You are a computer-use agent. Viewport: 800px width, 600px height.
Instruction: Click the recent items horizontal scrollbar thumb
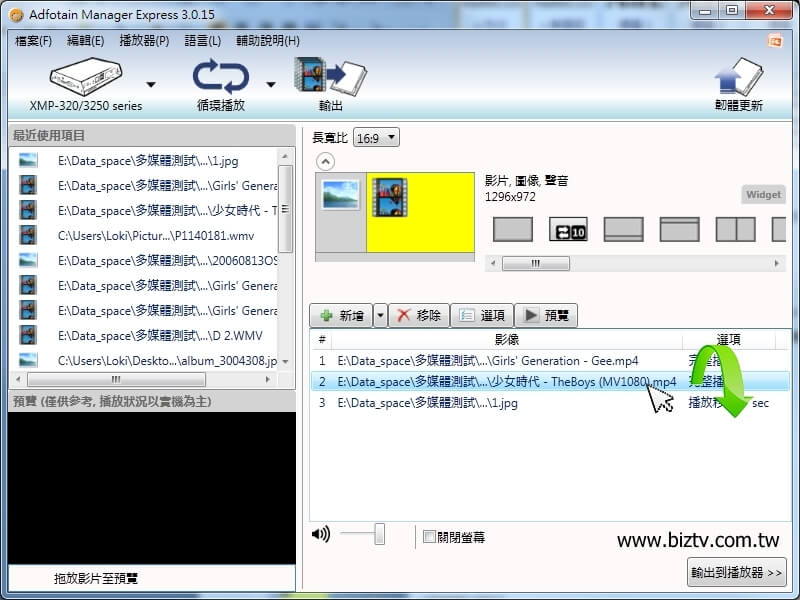coord(116,379)
